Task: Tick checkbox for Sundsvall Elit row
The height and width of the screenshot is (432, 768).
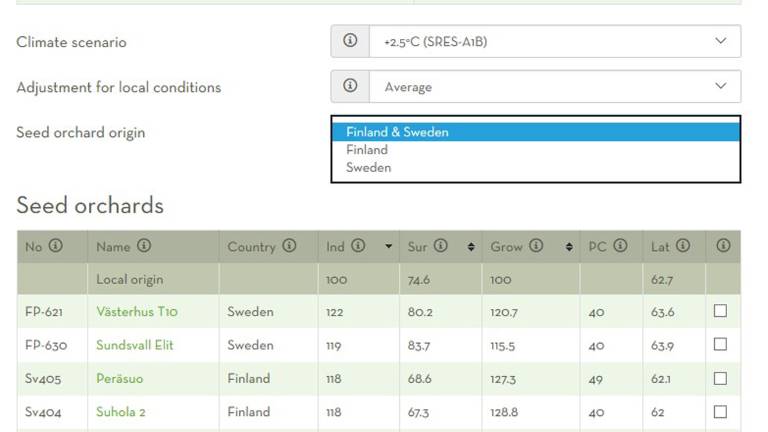Action: (720, 344)
